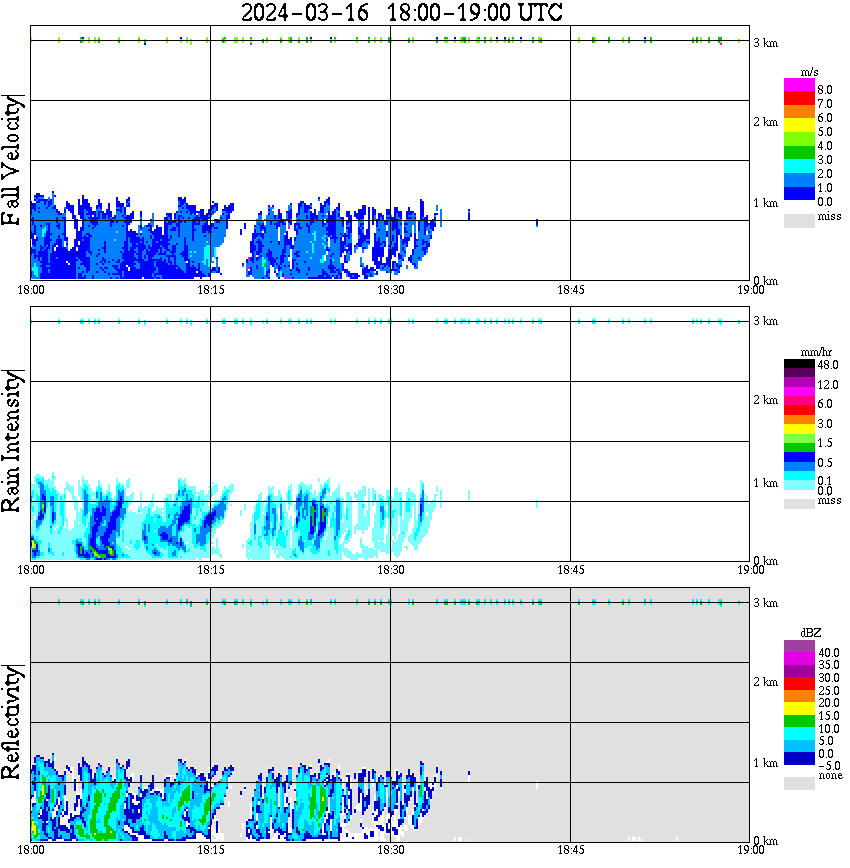The image size is (850, 868).
Task: Pick the red swatch in the Reflectivity legend
Action: point(799,684)
